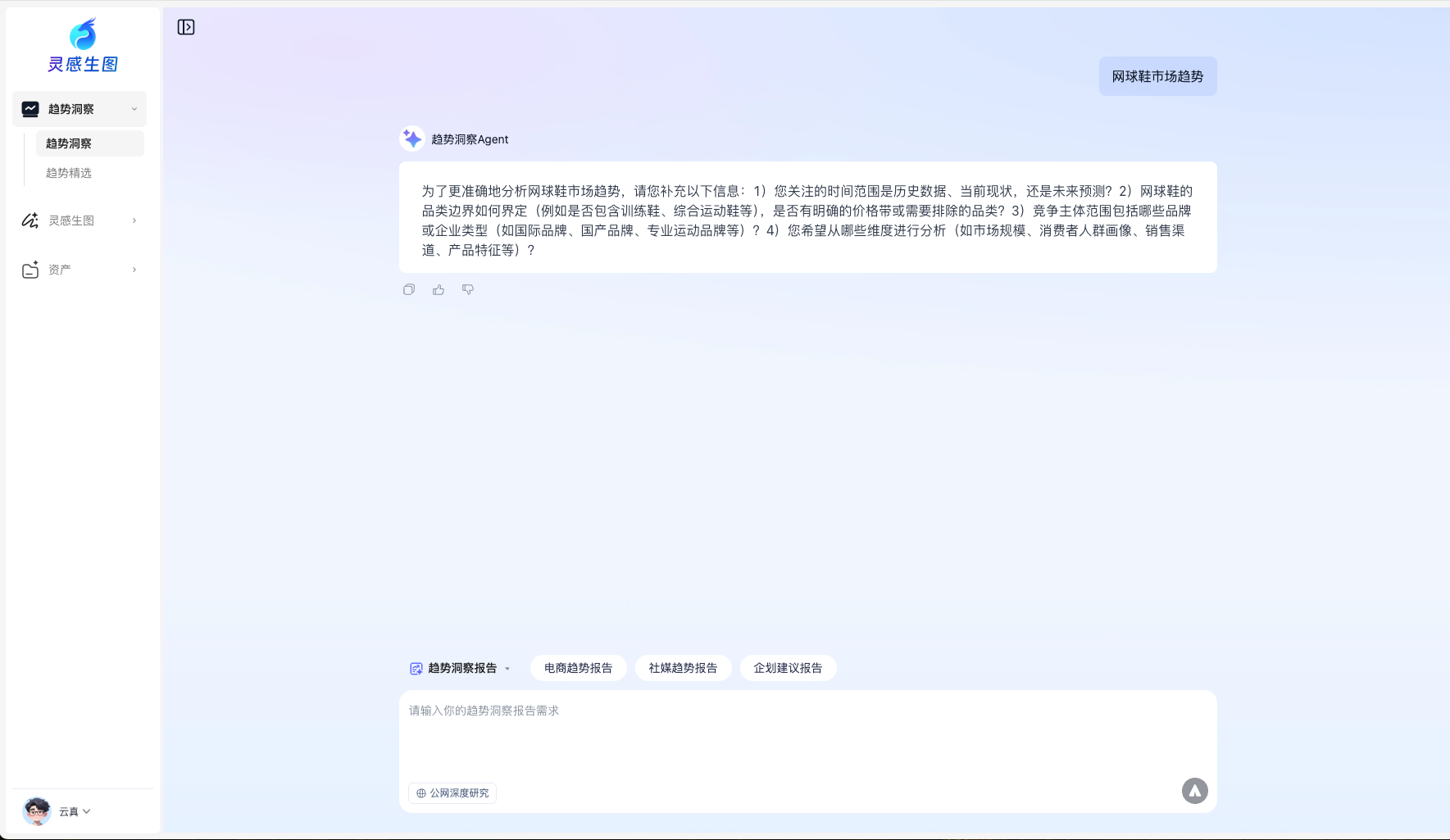Screen dimensions: 1450x840
Task: Open the 资产 menu label
Action: pyautogui.click(x=60, y=270)
